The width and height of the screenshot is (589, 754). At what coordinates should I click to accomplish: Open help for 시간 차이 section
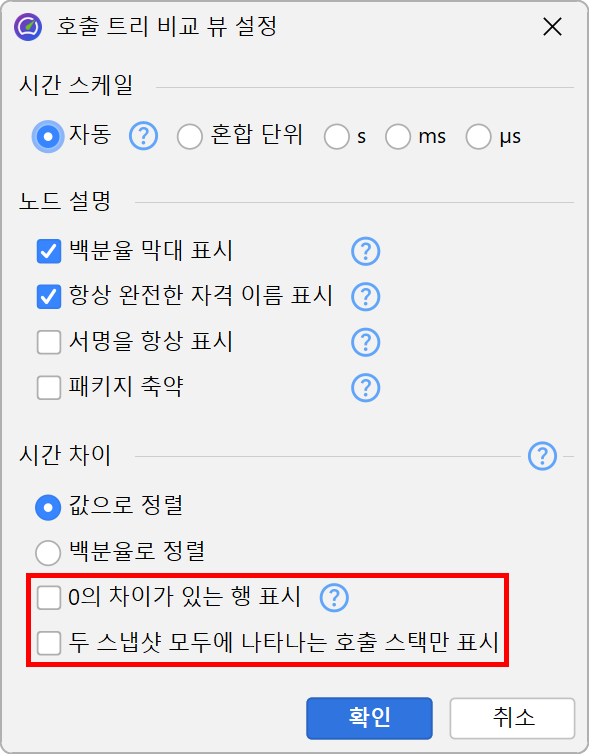click(x=542, y=456)
